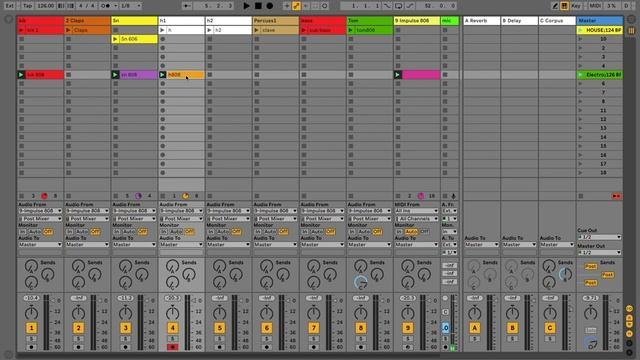Adjust C Corpus Send B knob

point(565,274)
